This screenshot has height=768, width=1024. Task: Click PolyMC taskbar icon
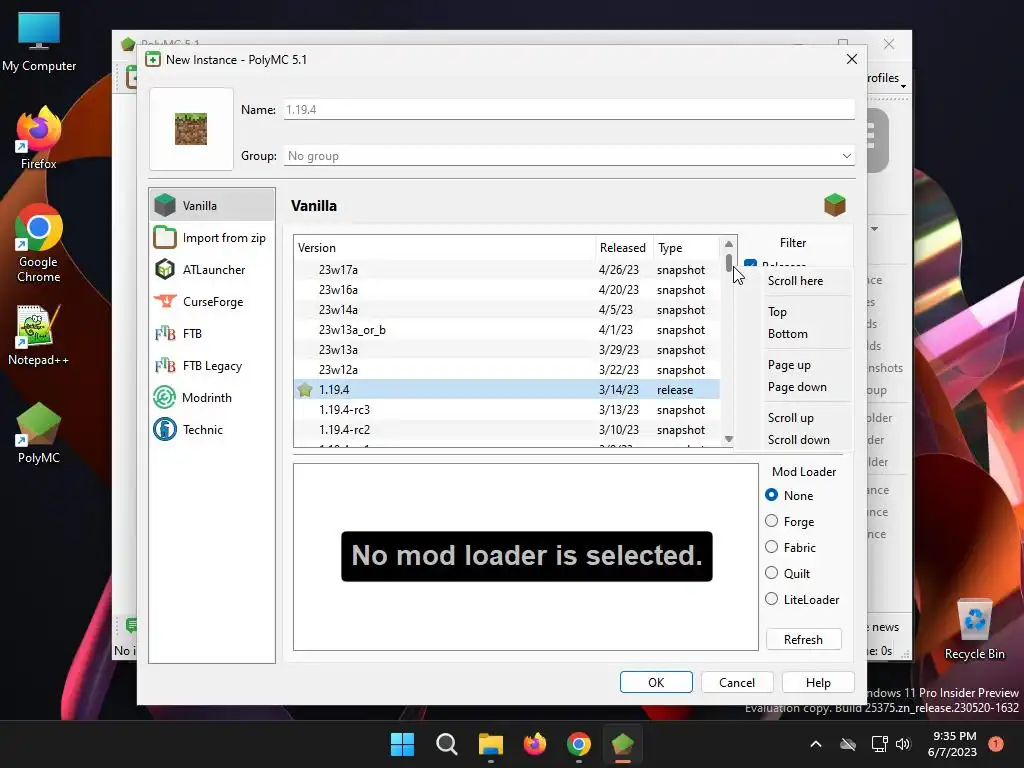tap(622, 744)
